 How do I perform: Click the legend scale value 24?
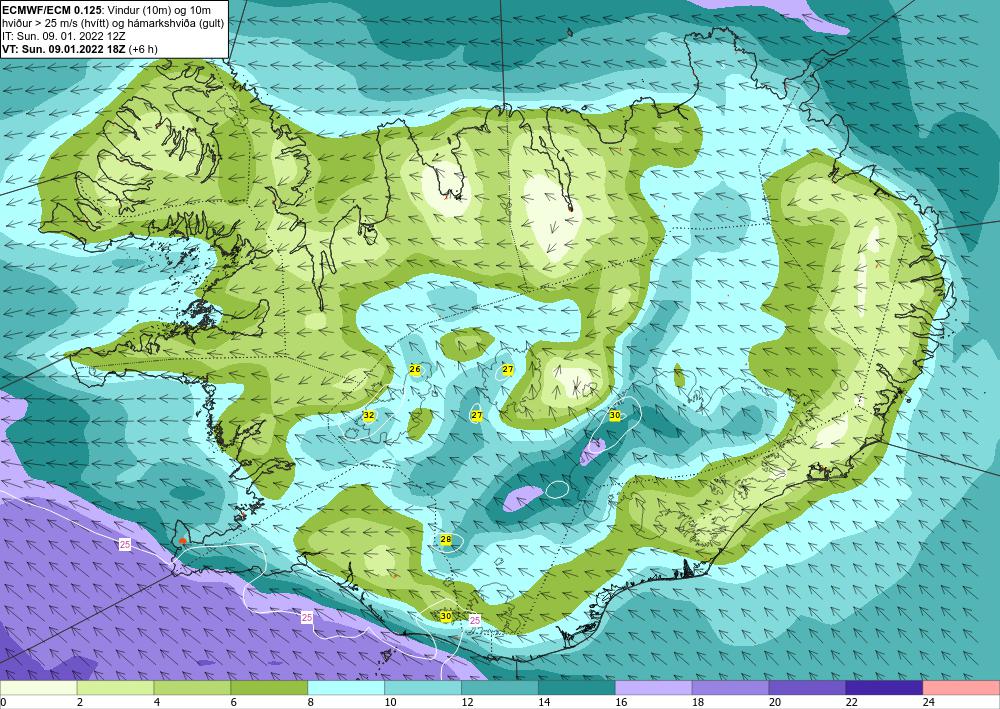click(x=929, y=702)
